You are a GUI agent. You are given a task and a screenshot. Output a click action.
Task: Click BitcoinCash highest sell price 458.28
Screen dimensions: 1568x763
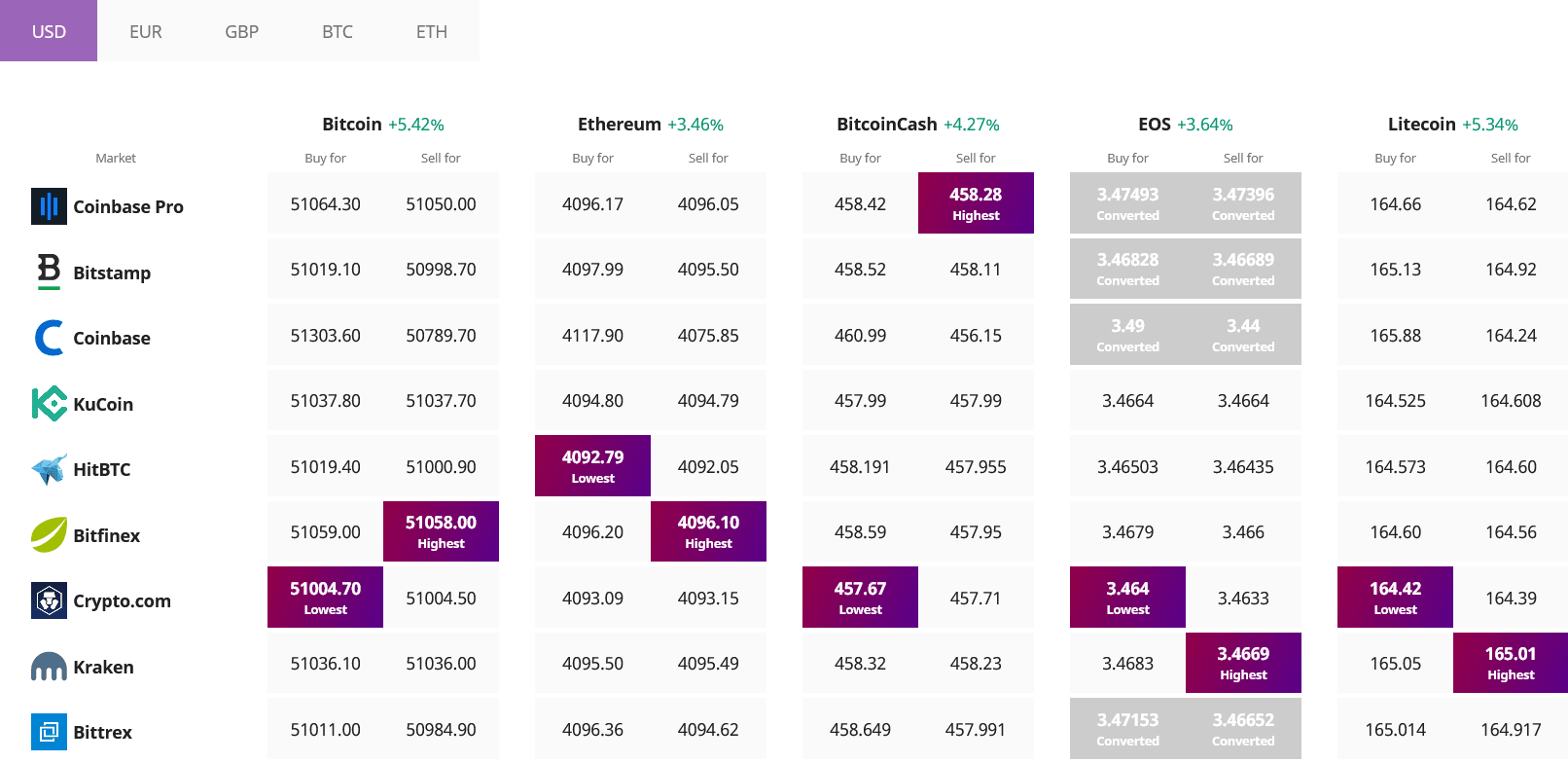pos(976,203)
